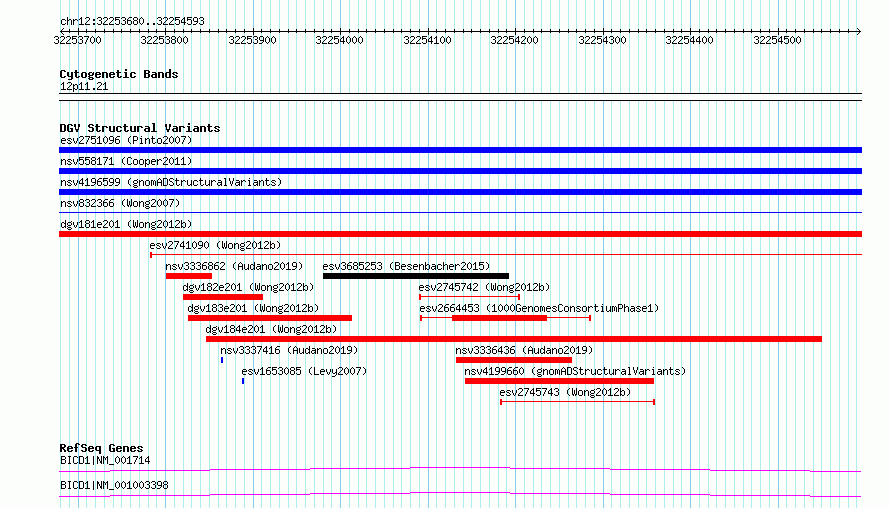Select dgv183e201 (Wong2012b) label
The height and width of the screenshot is (508, 890).
(253, 308)
